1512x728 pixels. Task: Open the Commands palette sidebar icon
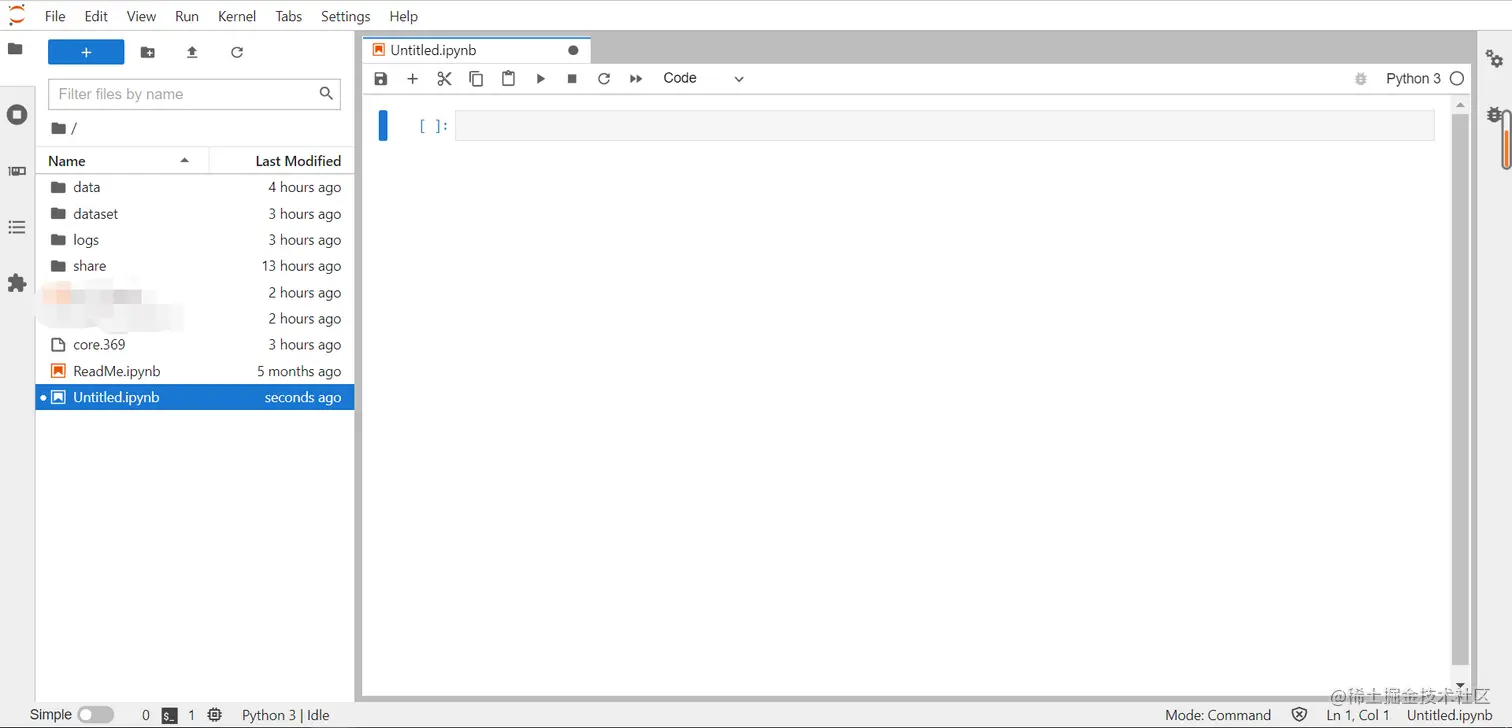[x=17, y=171]
